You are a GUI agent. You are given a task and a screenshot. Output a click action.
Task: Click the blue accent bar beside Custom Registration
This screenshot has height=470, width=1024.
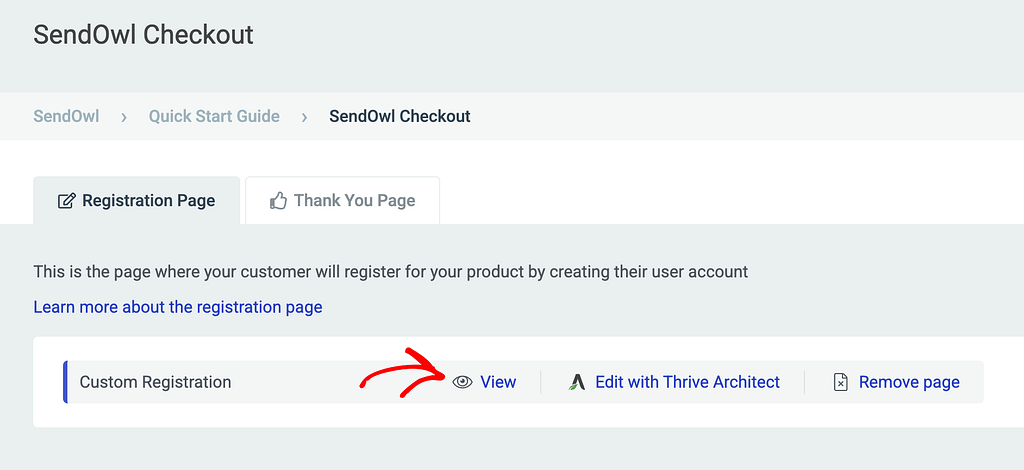coord(65,382)
